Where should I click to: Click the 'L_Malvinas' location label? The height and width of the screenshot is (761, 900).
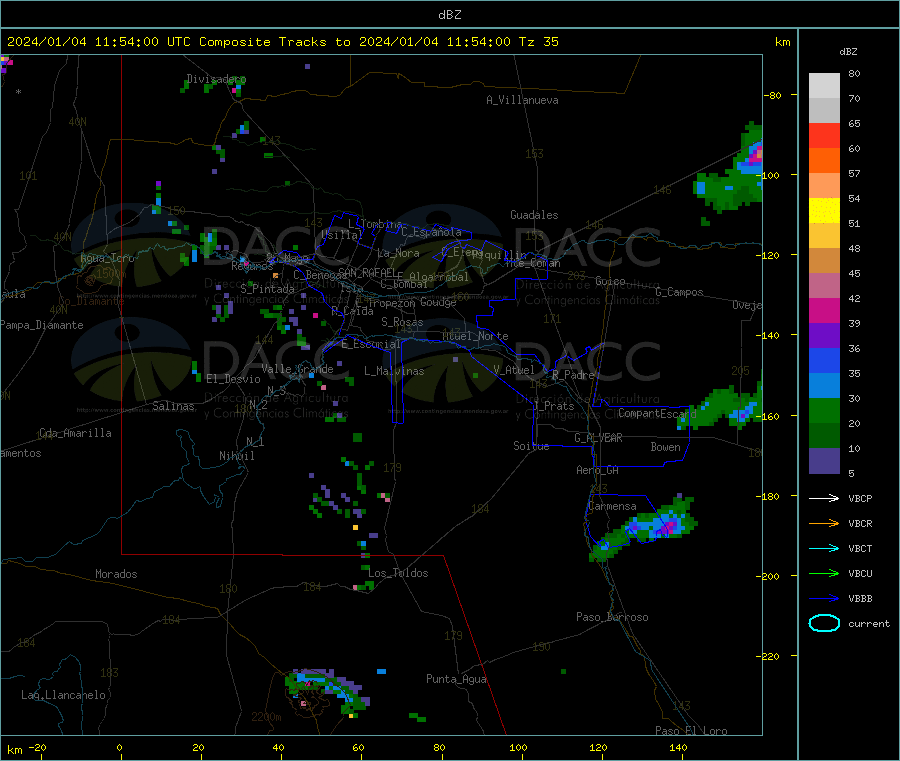(394, 371)
